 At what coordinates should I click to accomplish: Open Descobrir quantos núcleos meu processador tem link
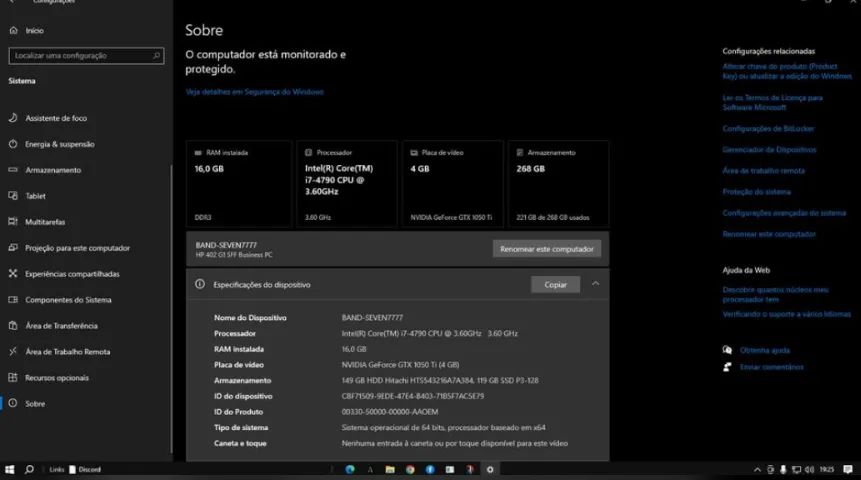pos(775,294)
